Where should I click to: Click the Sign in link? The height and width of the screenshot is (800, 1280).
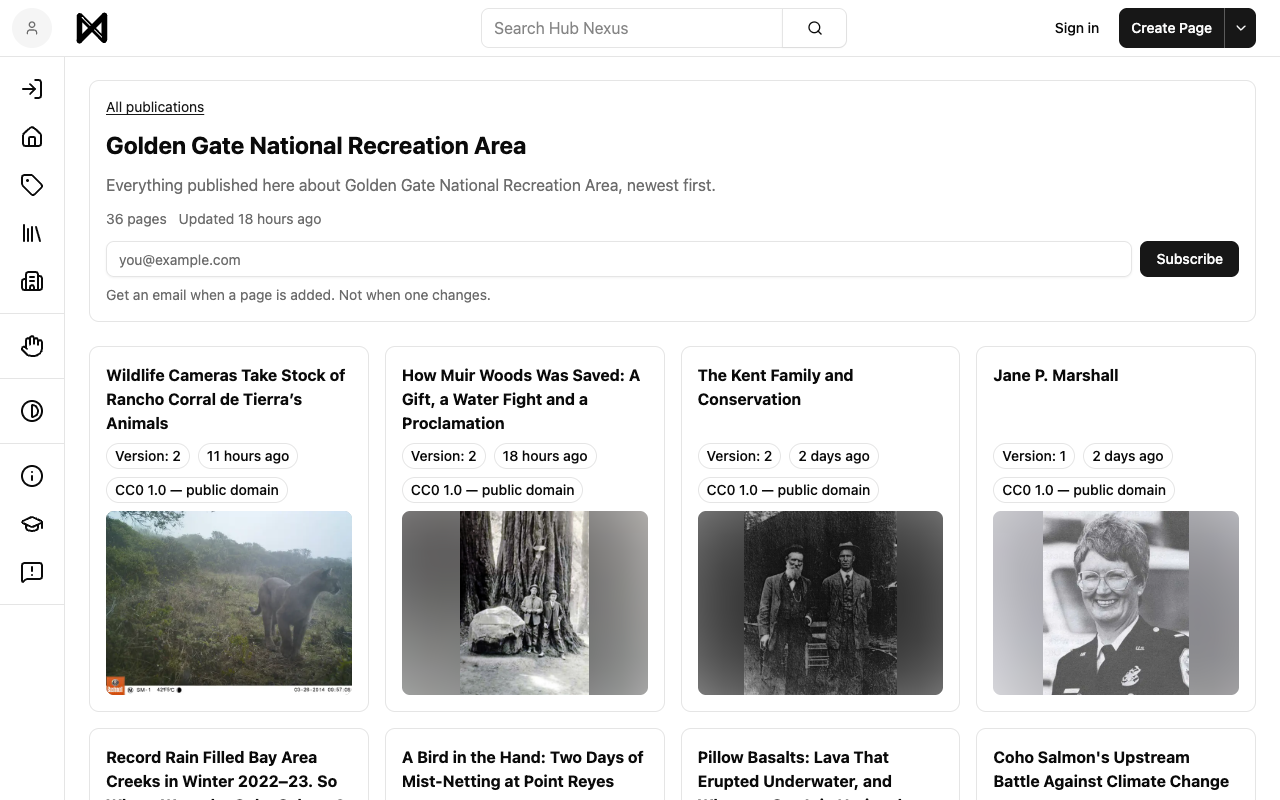pyautogui.click(x=1077, y=28)
